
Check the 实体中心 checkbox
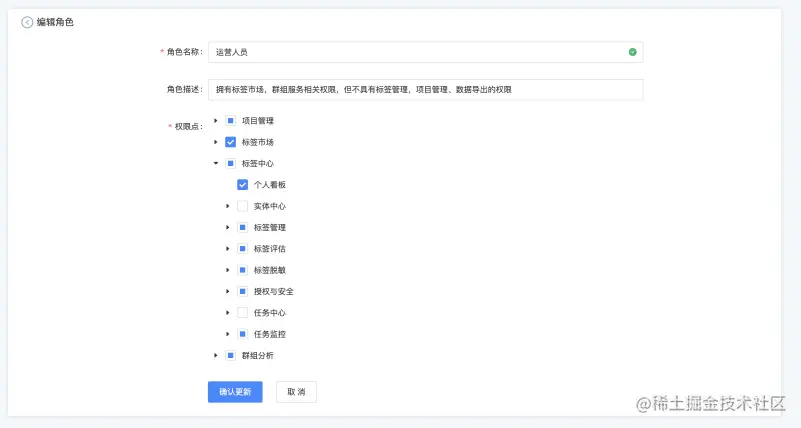click(243, 206)
